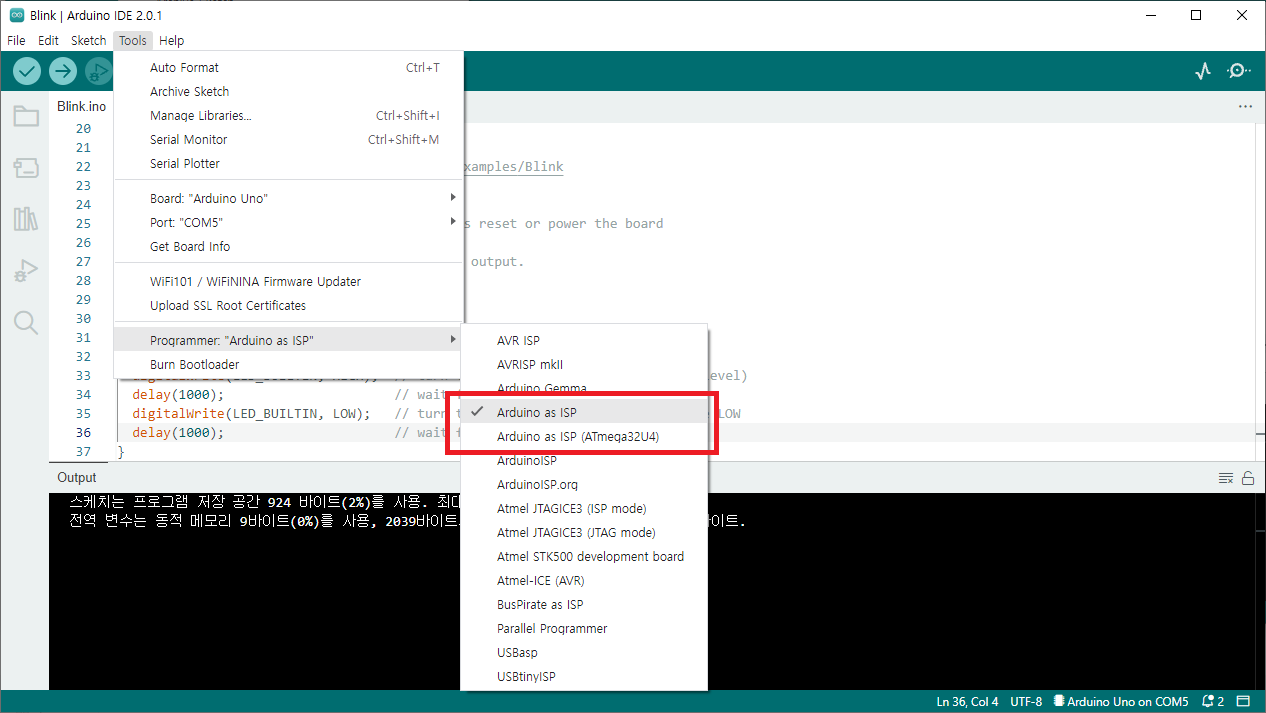1266x713 pixels.
Task: Select ArduinoISP programmer
Action: (584, 461)
